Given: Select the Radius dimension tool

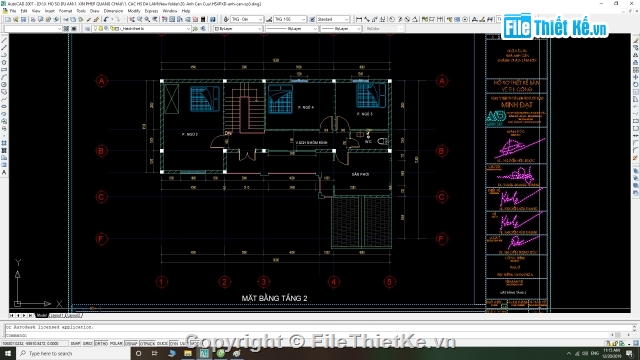Looking at the screenshot, I should pos(391,19).
